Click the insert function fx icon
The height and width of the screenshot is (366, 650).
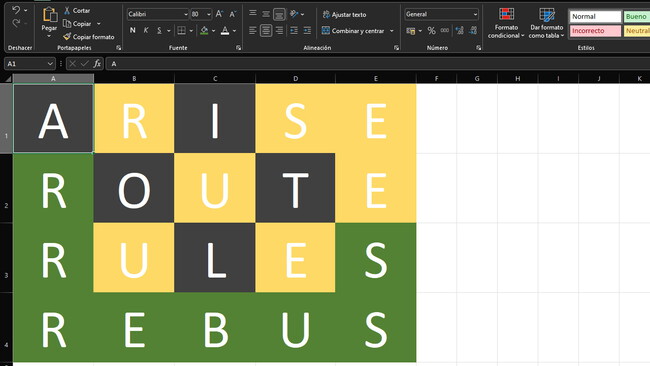click(97, 63)
